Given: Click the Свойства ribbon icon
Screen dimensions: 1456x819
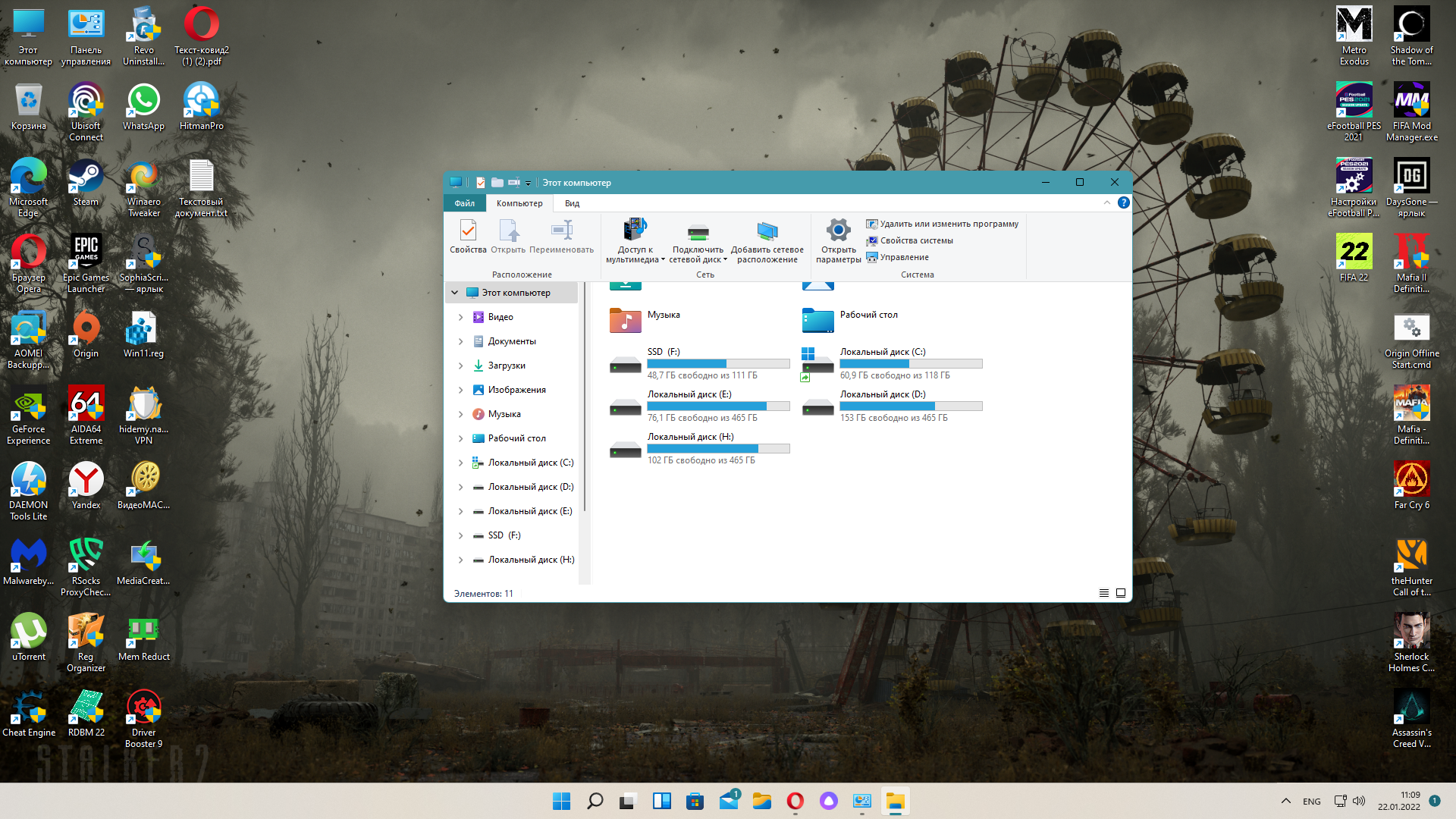Looking at the screenshot, I should click(468, 231).
